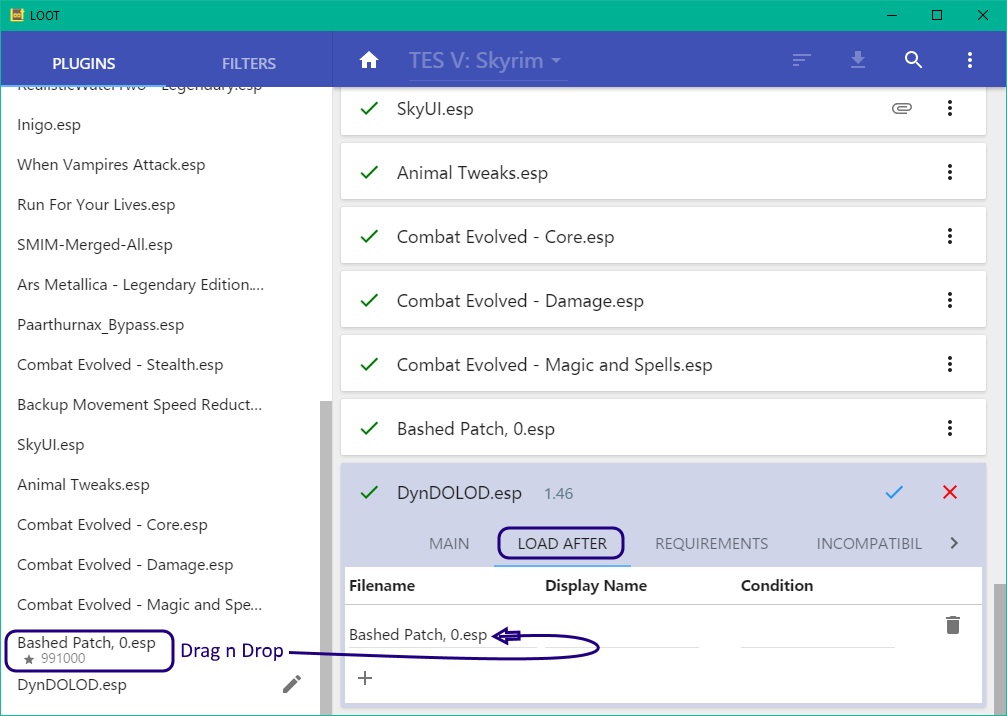The width and height of the screenshot is (1007, 716).
Task: Open the Combat Evolved - Damage.esp card menu
Action: (950, 300)
